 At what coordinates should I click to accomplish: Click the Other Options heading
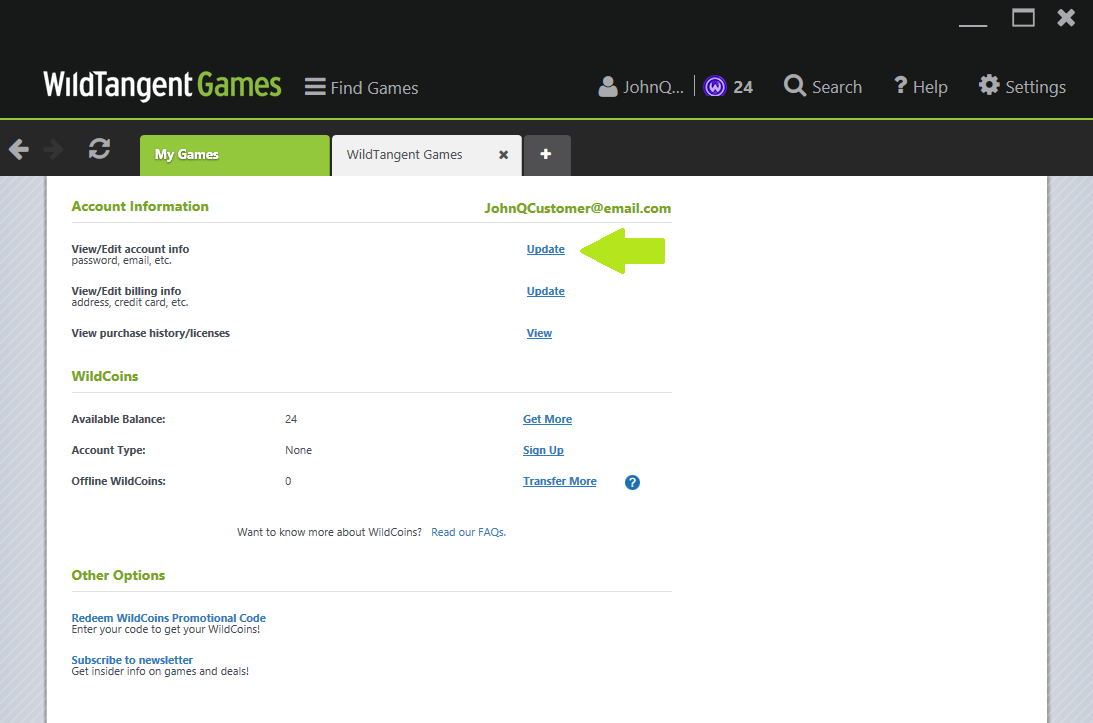click(x=118, y=575)
